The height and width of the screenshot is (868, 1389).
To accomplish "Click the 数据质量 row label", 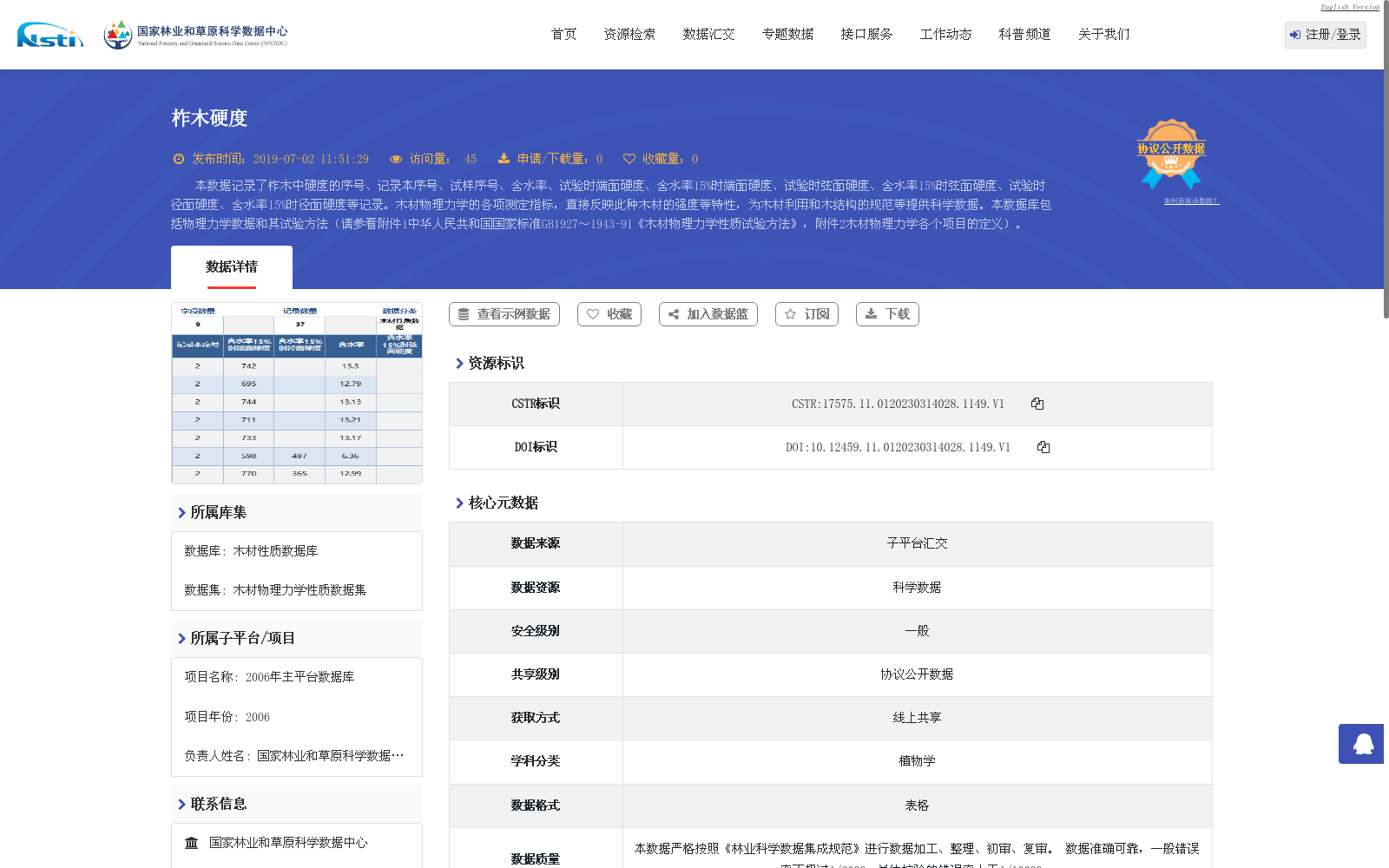I will tap(536, 859).
